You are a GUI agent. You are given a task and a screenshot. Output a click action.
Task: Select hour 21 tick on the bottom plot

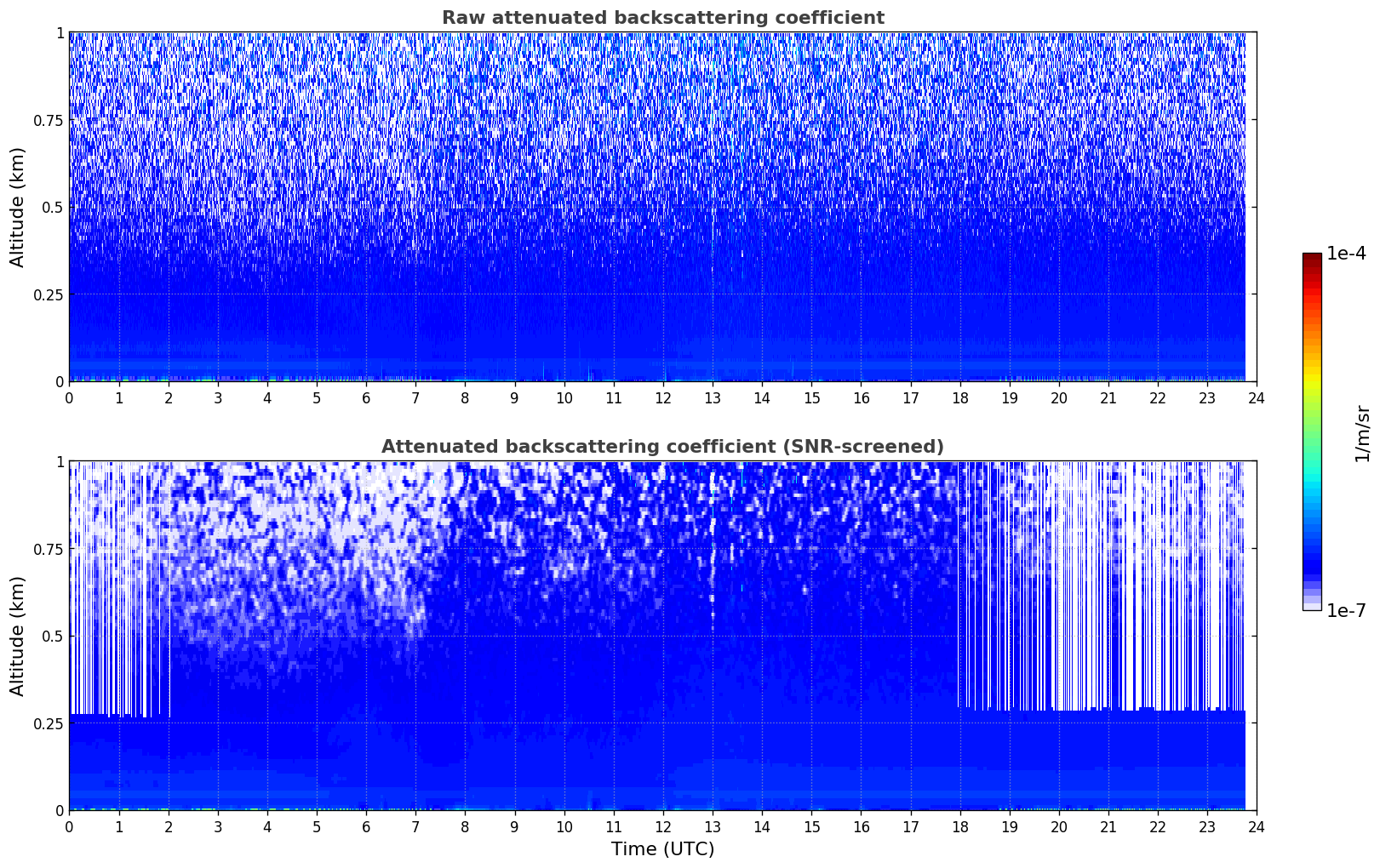[1108, 826]
